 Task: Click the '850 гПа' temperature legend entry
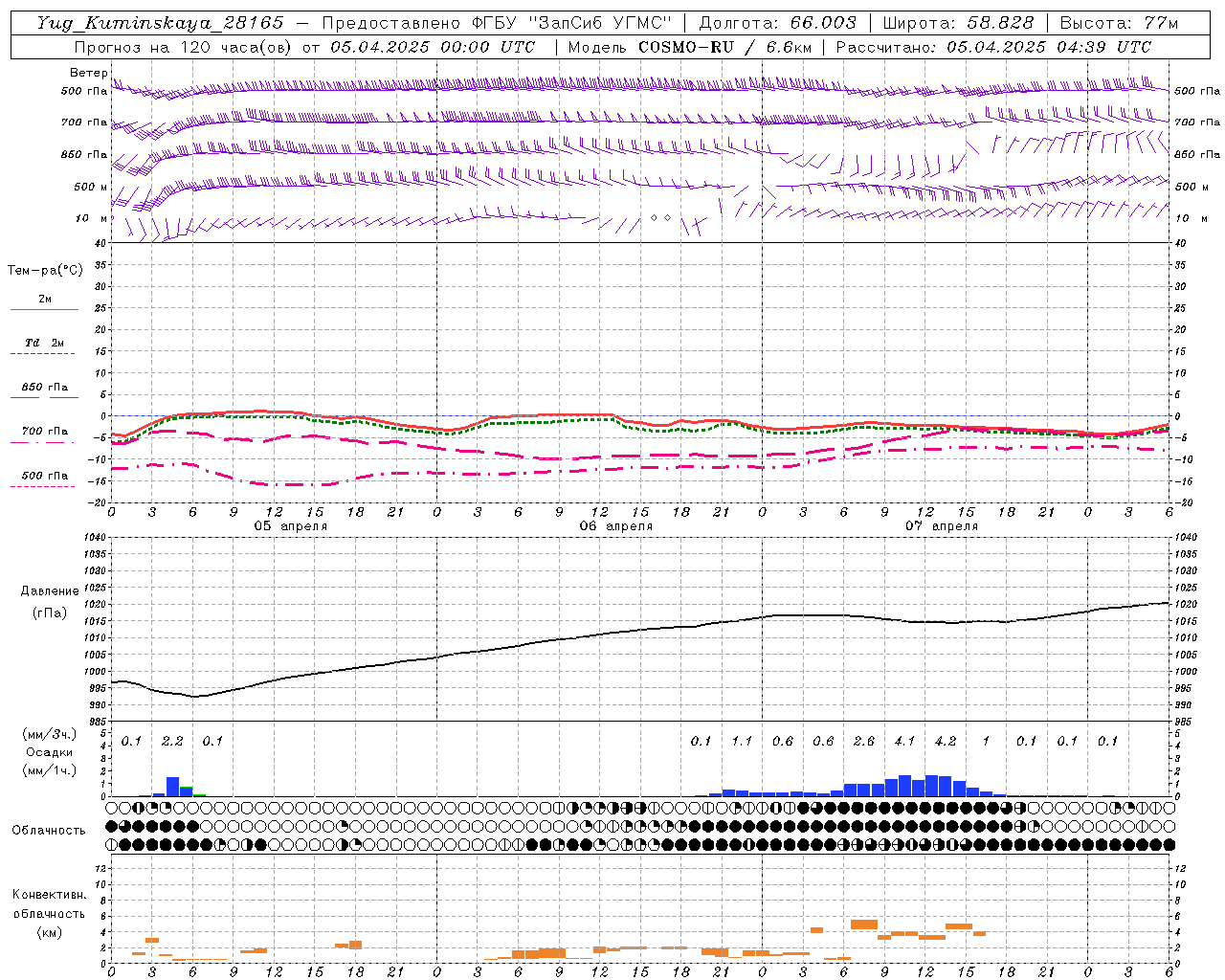click(45, 388)
